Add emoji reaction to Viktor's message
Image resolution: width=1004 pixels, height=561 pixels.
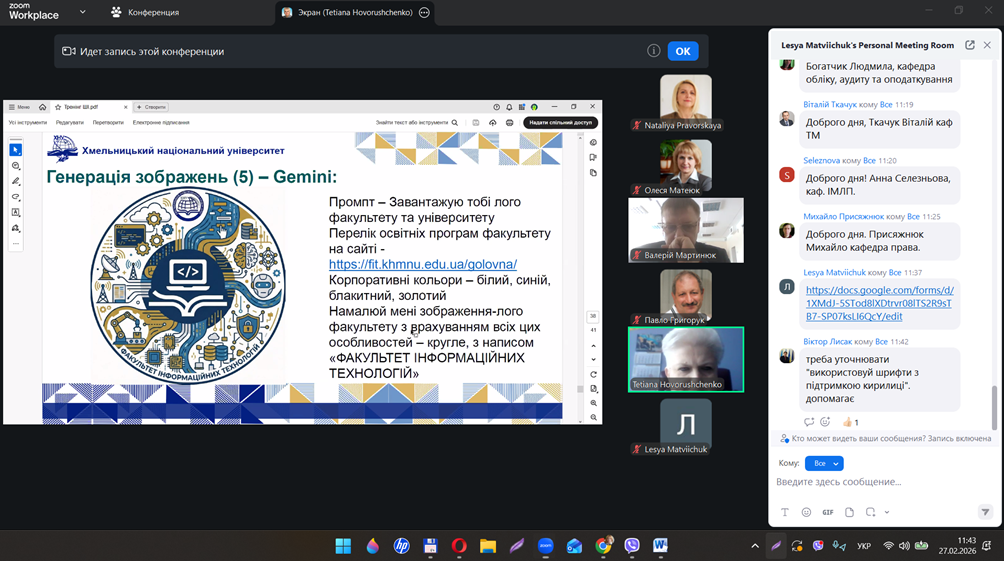pyautogui.click(x=825, y=422)
